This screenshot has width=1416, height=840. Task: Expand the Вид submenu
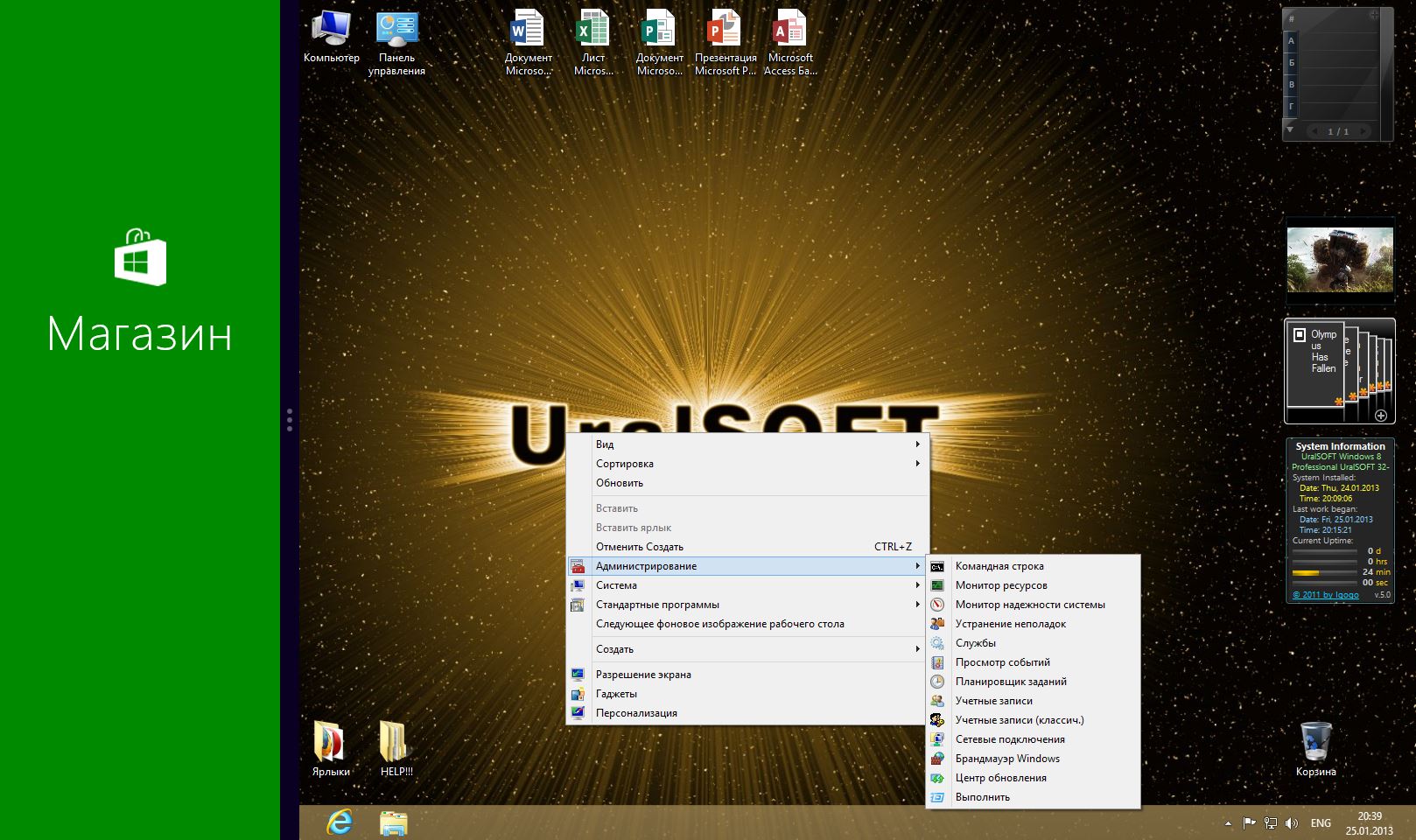[748, 444]
